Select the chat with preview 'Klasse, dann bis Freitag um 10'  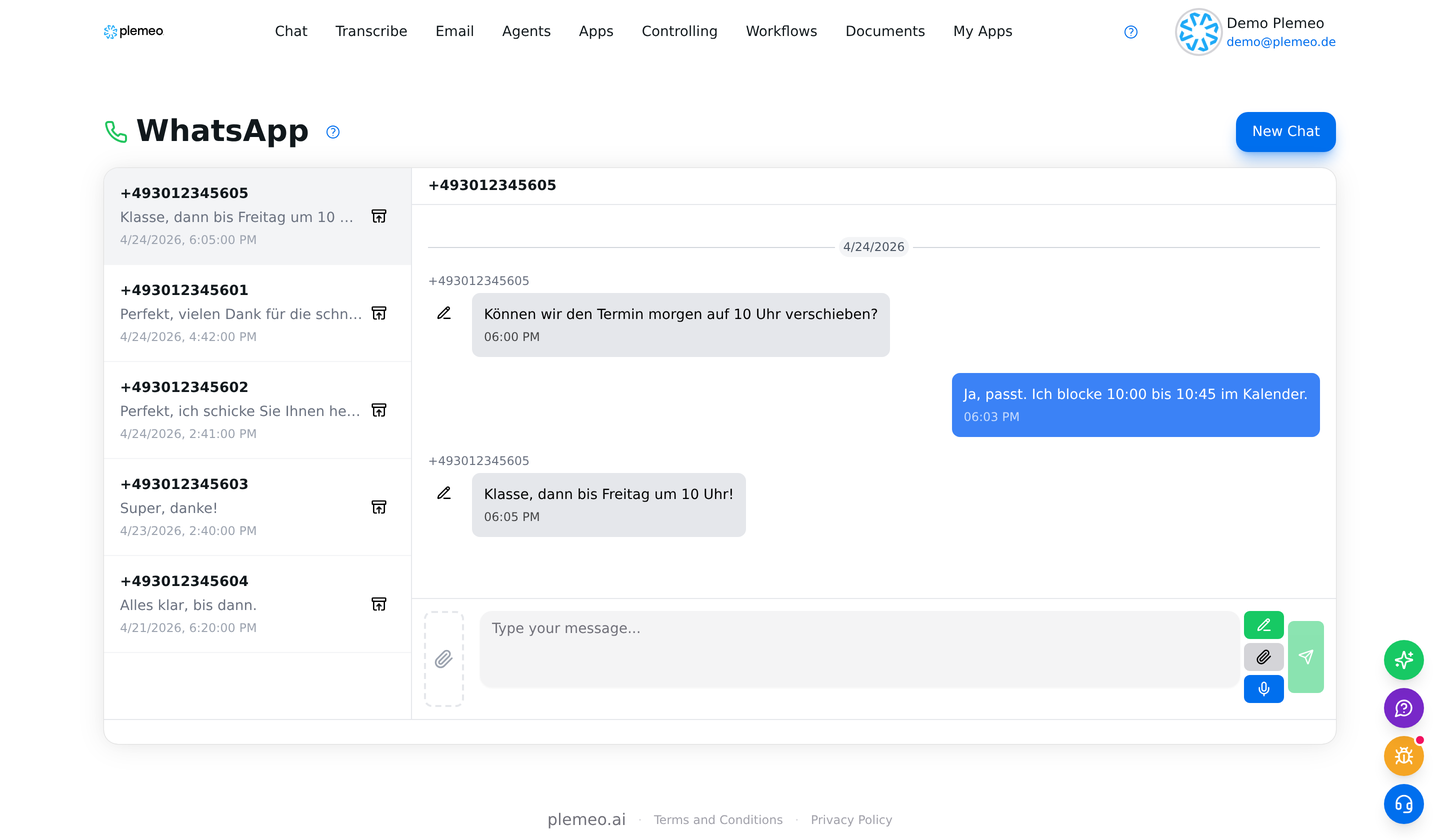click(258, 217)
